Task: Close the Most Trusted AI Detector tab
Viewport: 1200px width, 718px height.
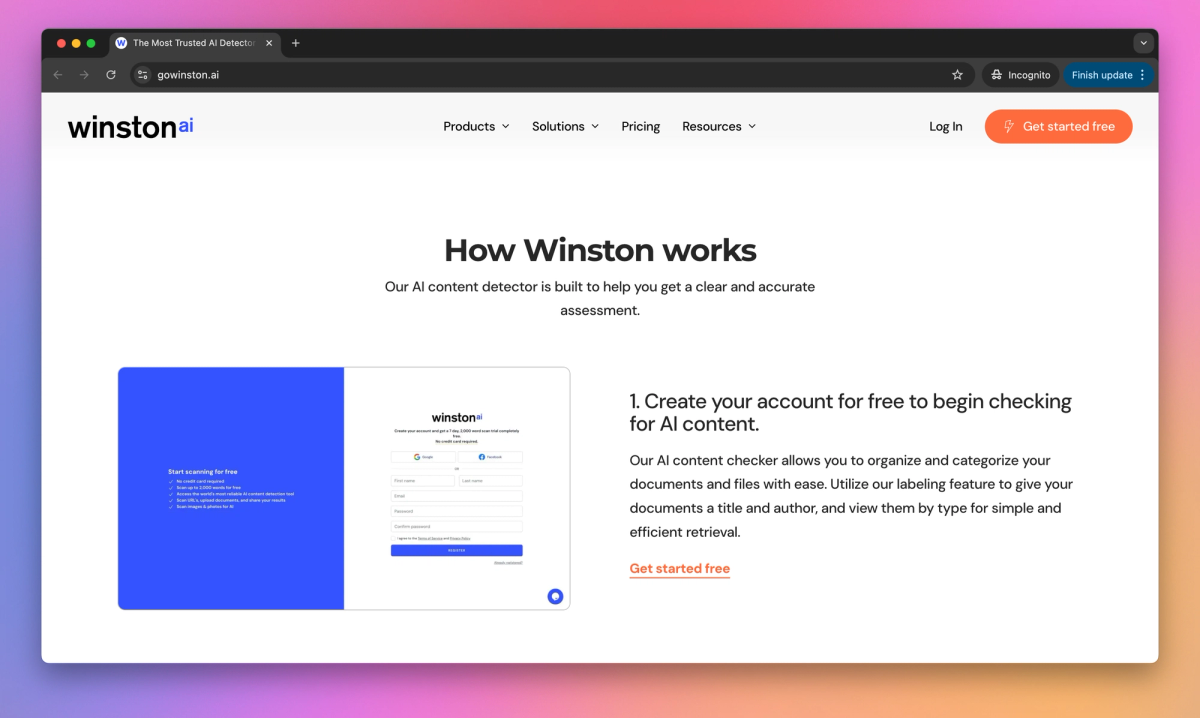Action: (269, 43)
